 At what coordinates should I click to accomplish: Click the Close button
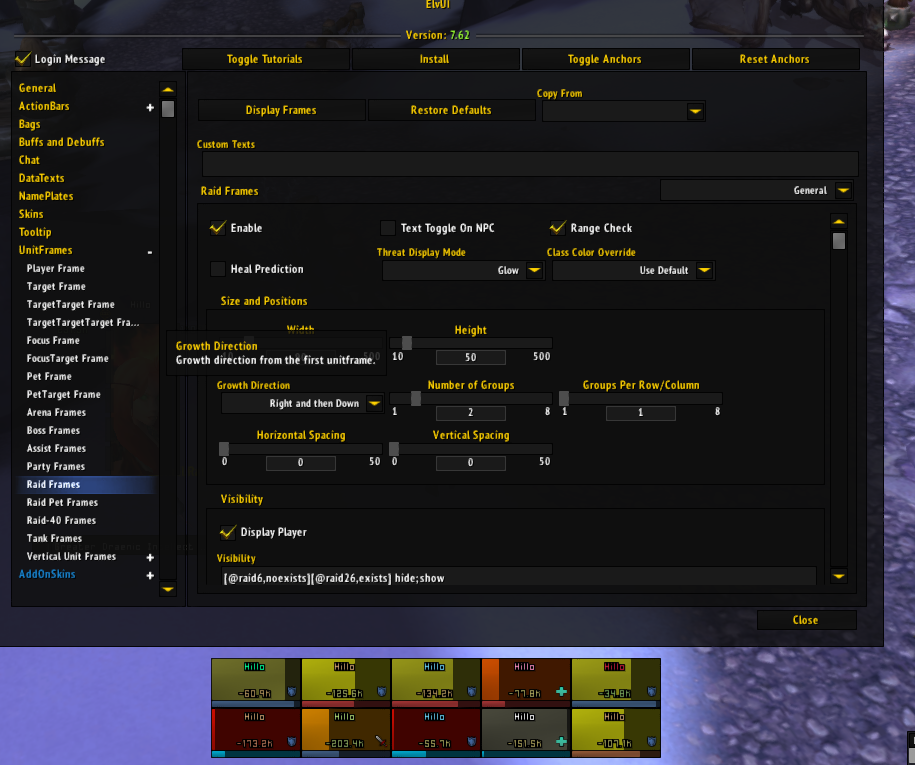806,620
